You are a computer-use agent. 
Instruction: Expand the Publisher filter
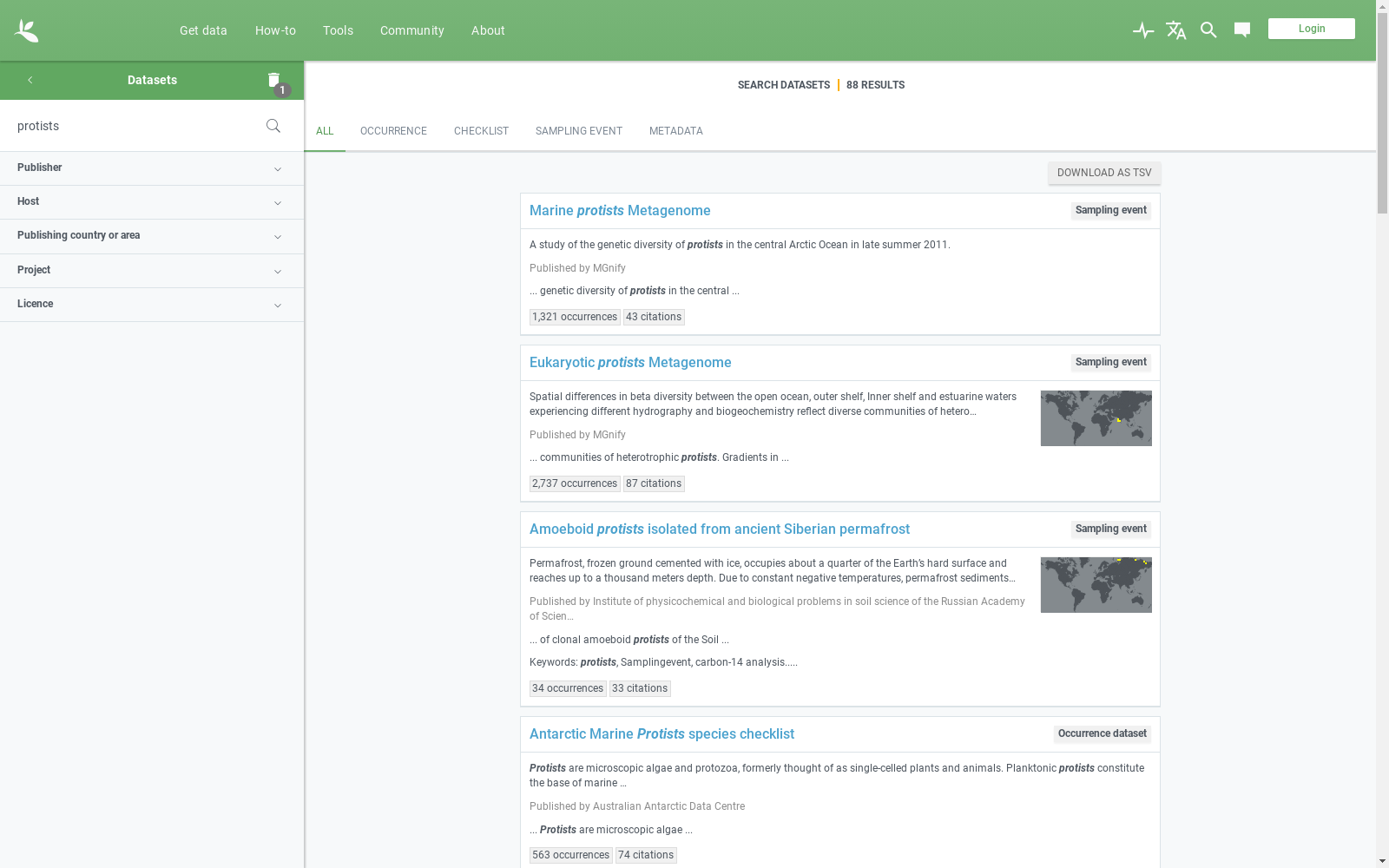(152, 168)
